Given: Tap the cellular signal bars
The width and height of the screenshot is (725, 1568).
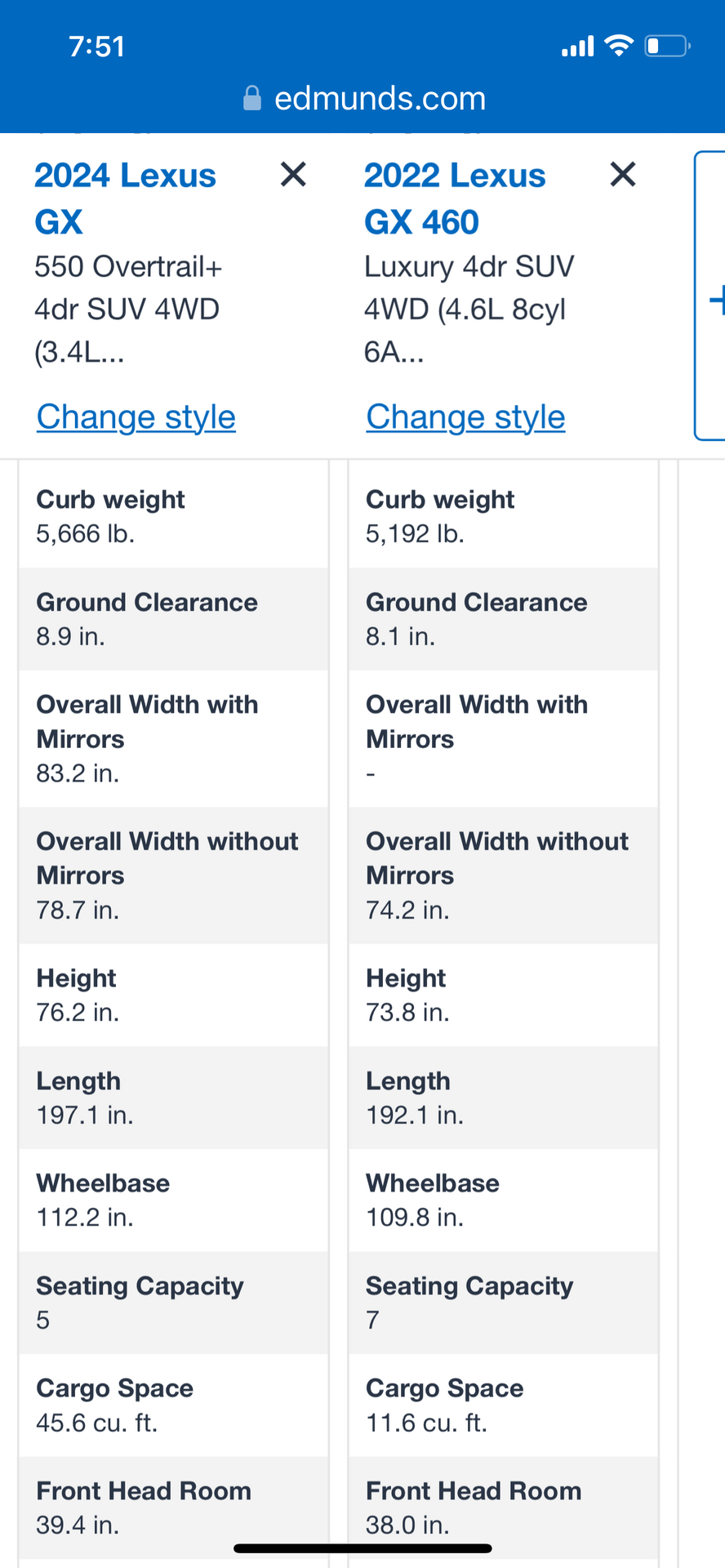Looking at the screenshot, I should pyautogui.click(x=578, y=47).
